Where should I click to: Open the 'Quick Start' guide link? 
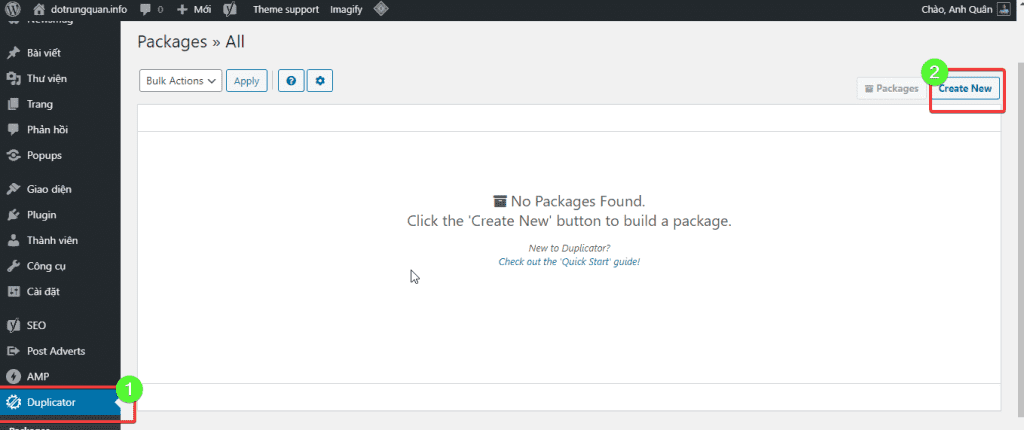(x=569, y=261)
